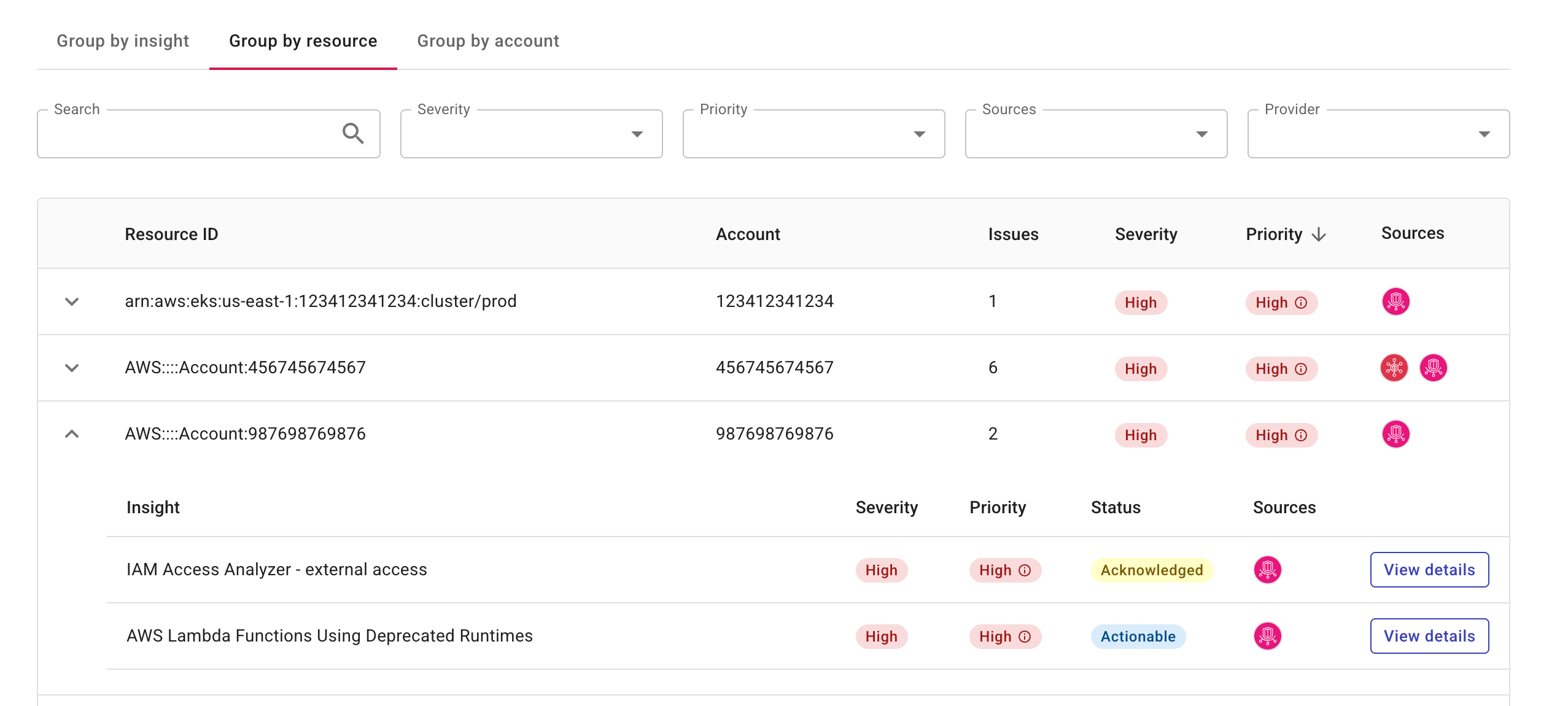
Task: Click the Actionable status badge
Action: 1137,636
